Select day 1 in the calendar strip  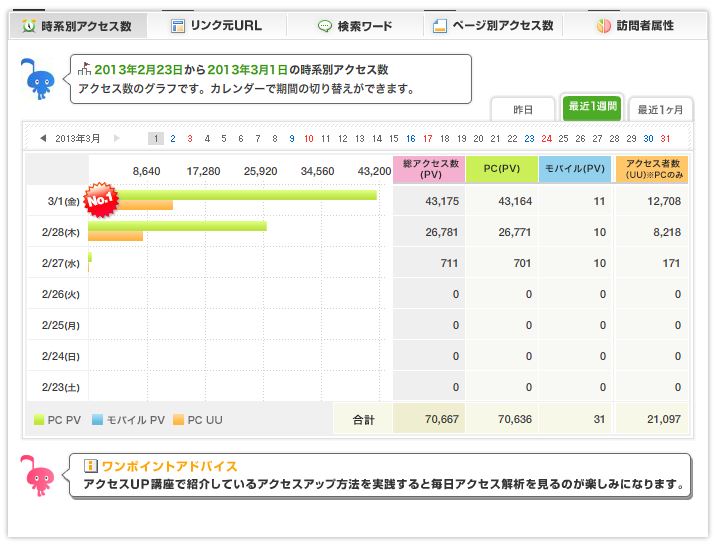pos(155,138)
